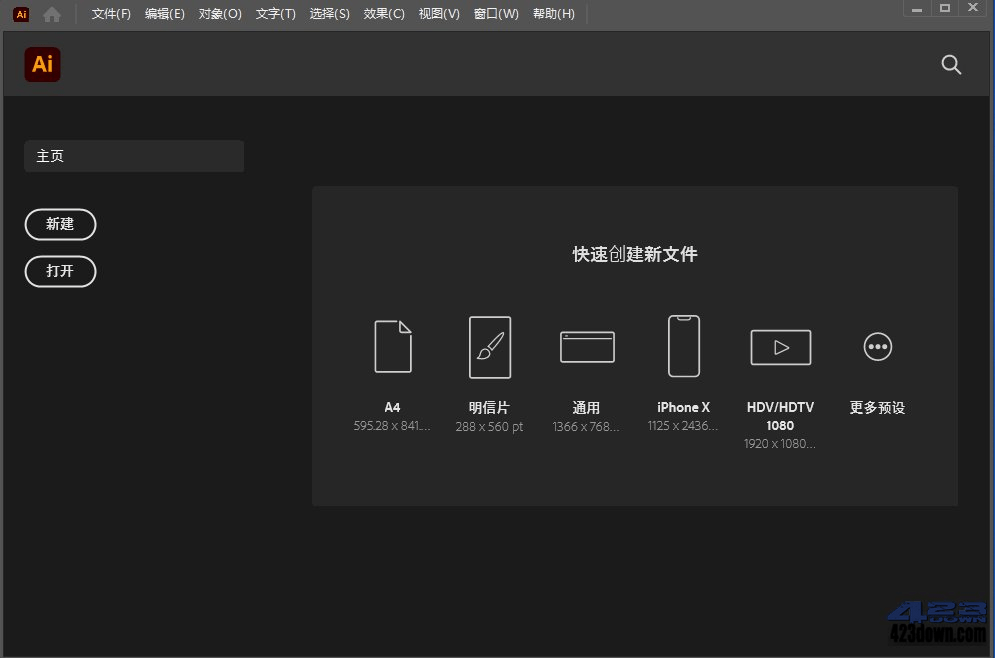995x658 pixels.
Task: Open the 效果 menu
Action: tap(383, 14)
